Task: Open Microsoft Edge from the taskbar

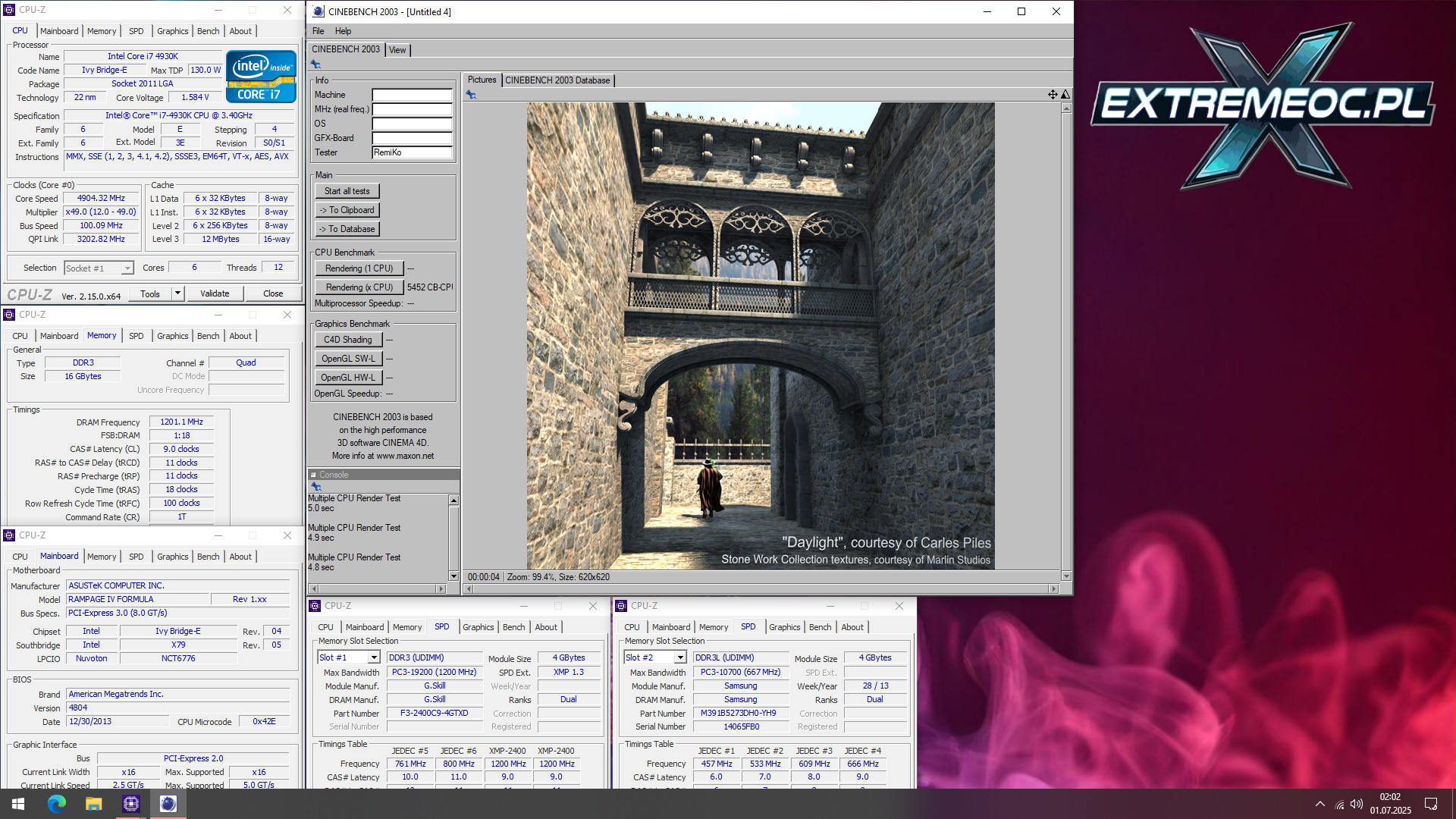Action: pyautogui.click(x=57, y=804)
